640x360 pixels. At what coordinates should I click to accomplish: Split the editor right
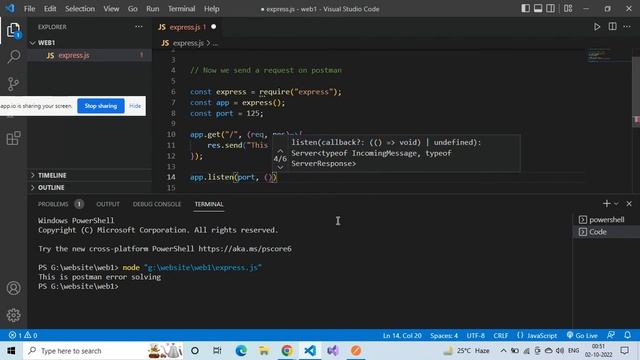pos(612,27)
